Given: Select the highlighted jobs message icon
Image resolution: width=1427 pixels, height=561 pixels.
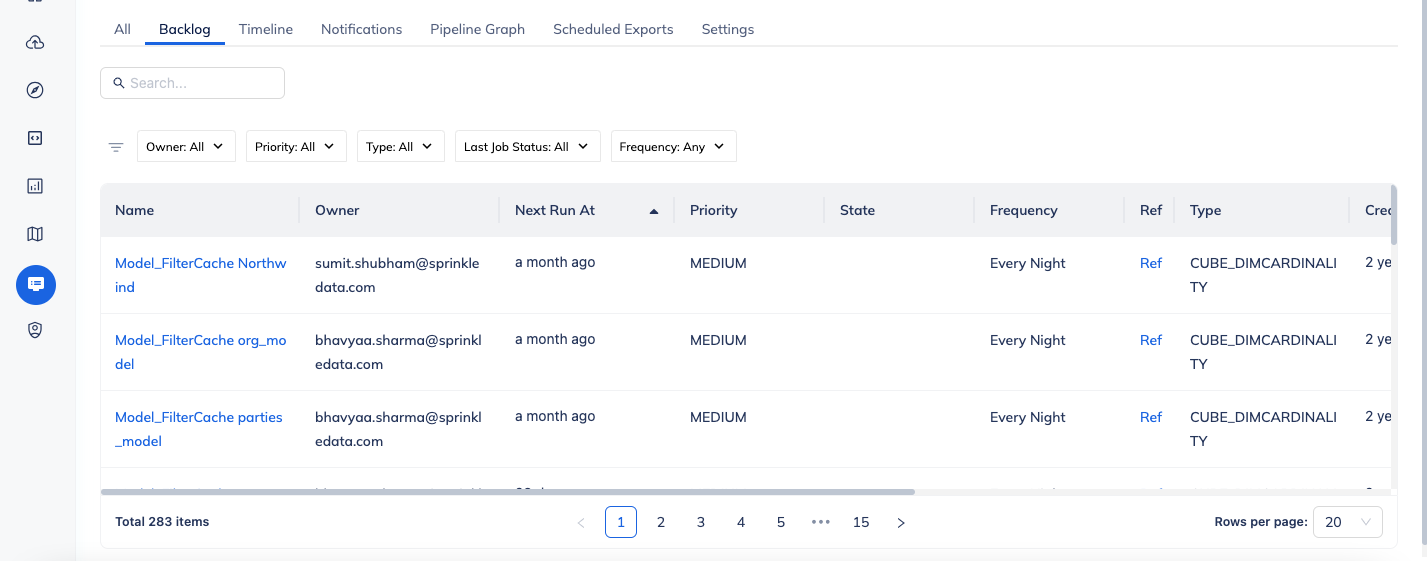Looking at the screenshot, I should click(36, 285).
